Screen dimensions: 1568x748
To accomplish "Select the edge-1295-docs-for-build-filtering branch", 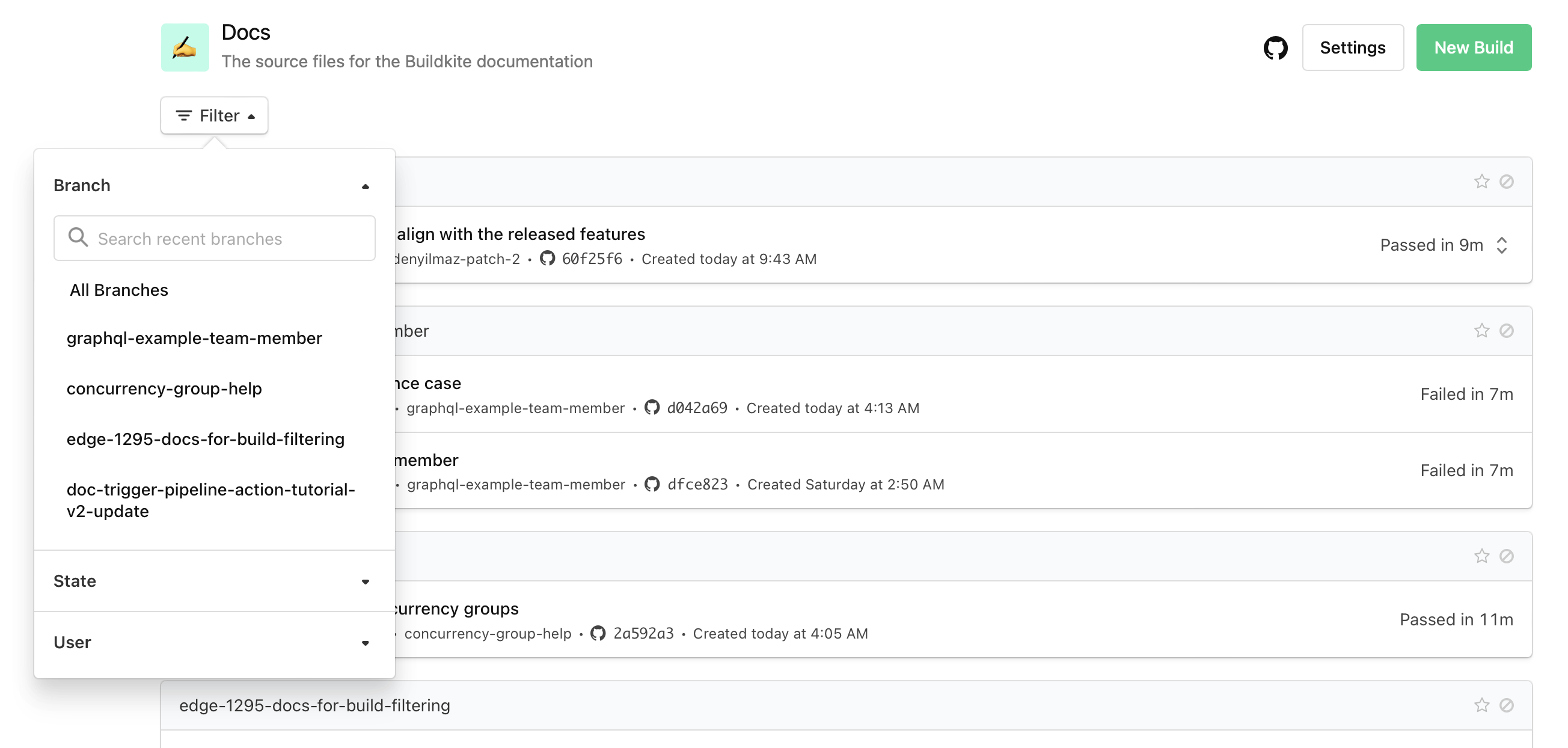I will (x=206, y=438).
